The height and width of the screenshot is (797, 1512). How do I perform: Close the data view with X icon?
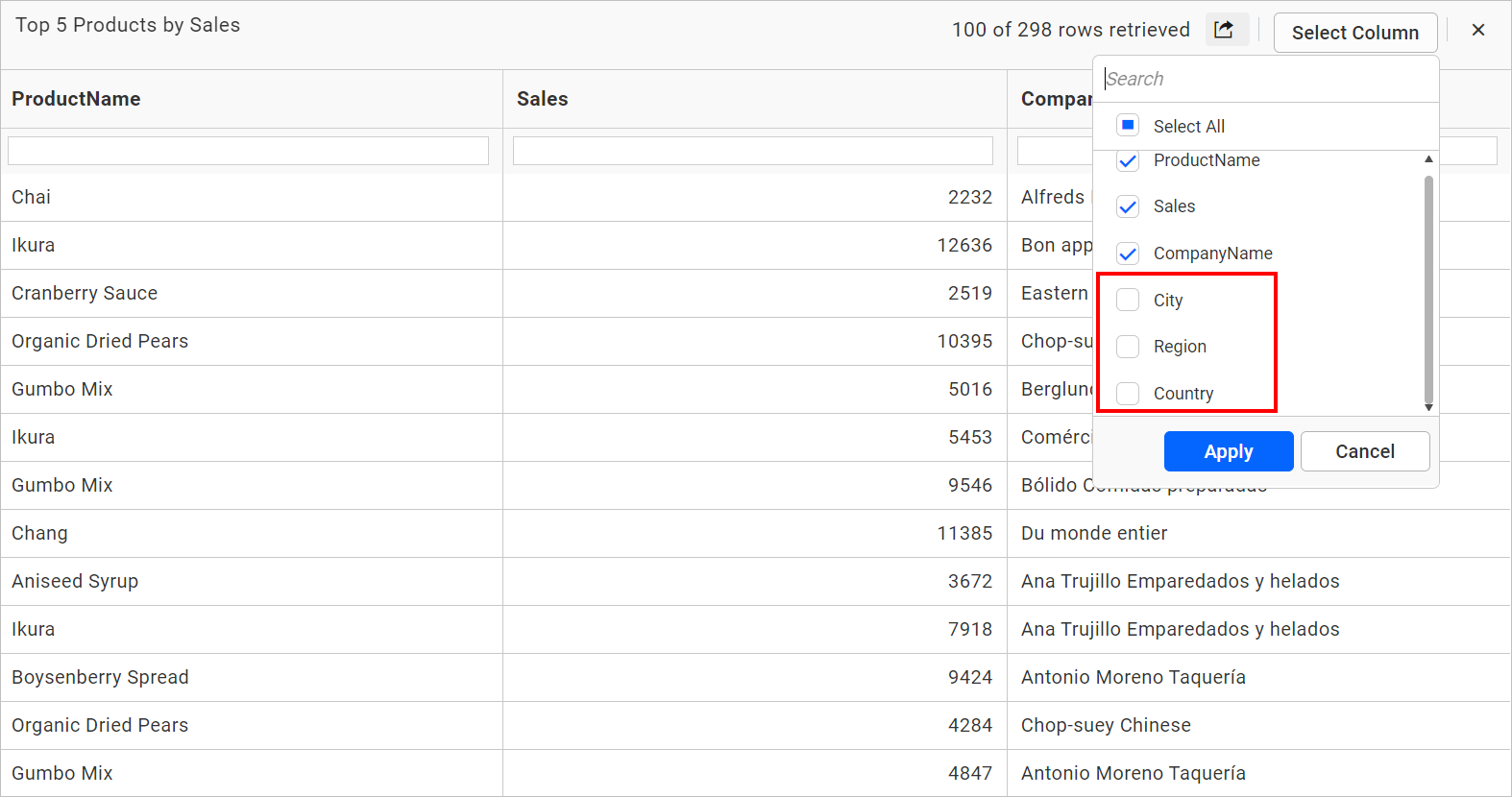(1478, 30)
